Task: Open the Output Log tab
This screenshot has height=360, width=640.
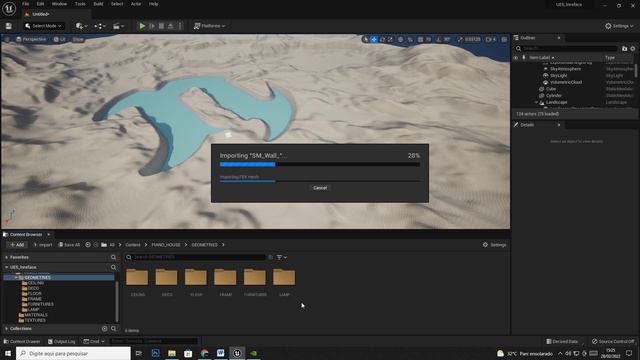Action: (x=62, y=341)
